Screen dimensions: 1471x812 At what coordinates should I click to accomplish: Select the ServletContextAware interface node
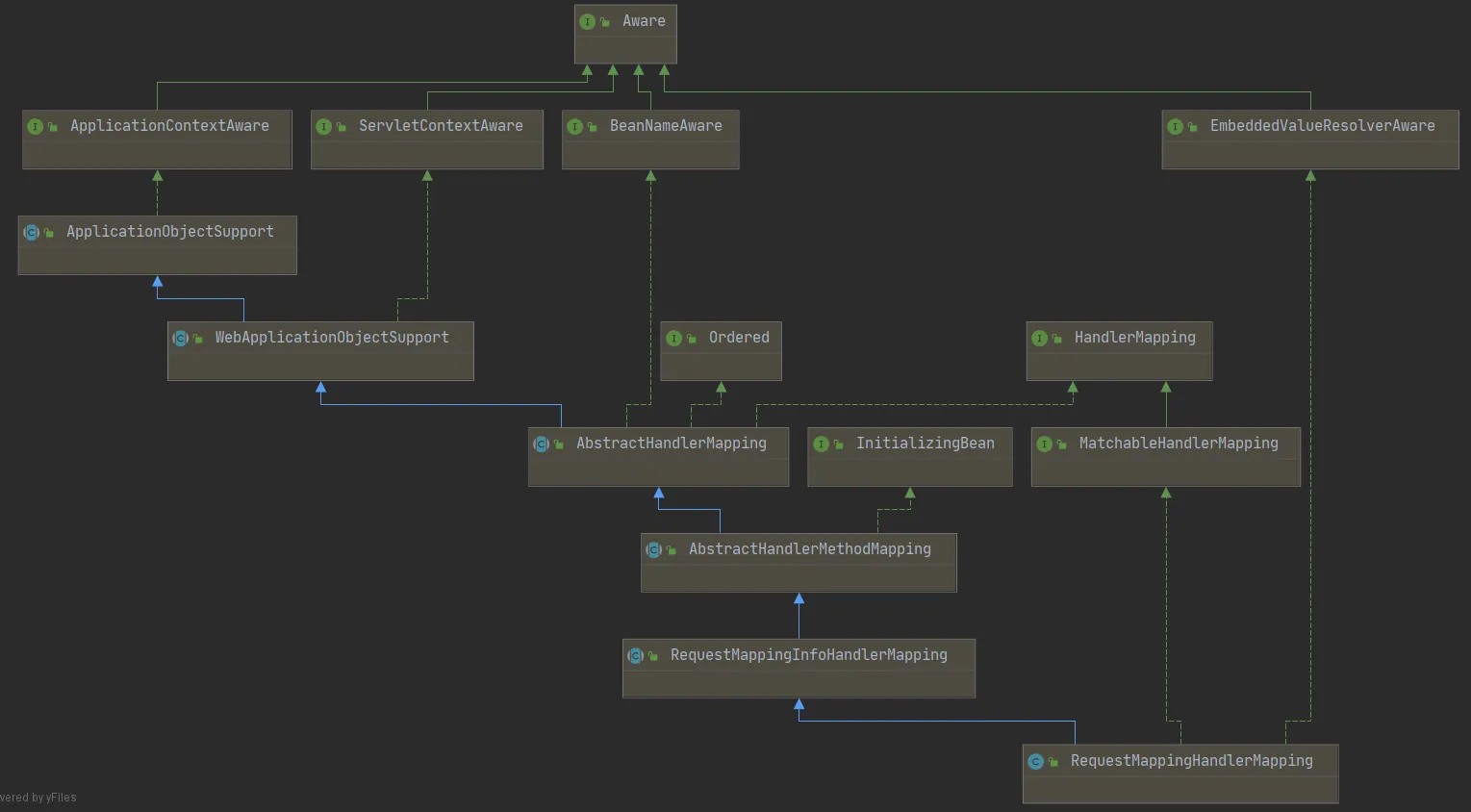pos(426,140)
